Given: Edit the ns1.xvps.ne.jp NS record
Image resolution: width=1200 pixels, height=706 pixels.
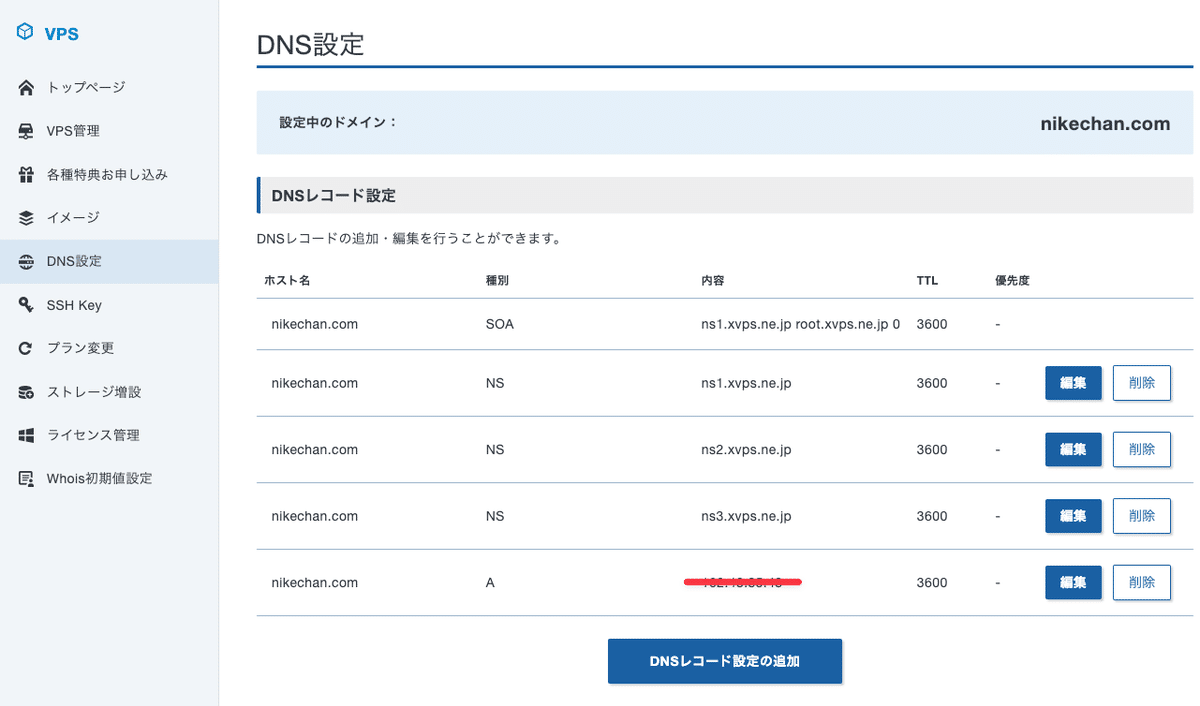Looking at the screenshot, I should point(1073,383).
